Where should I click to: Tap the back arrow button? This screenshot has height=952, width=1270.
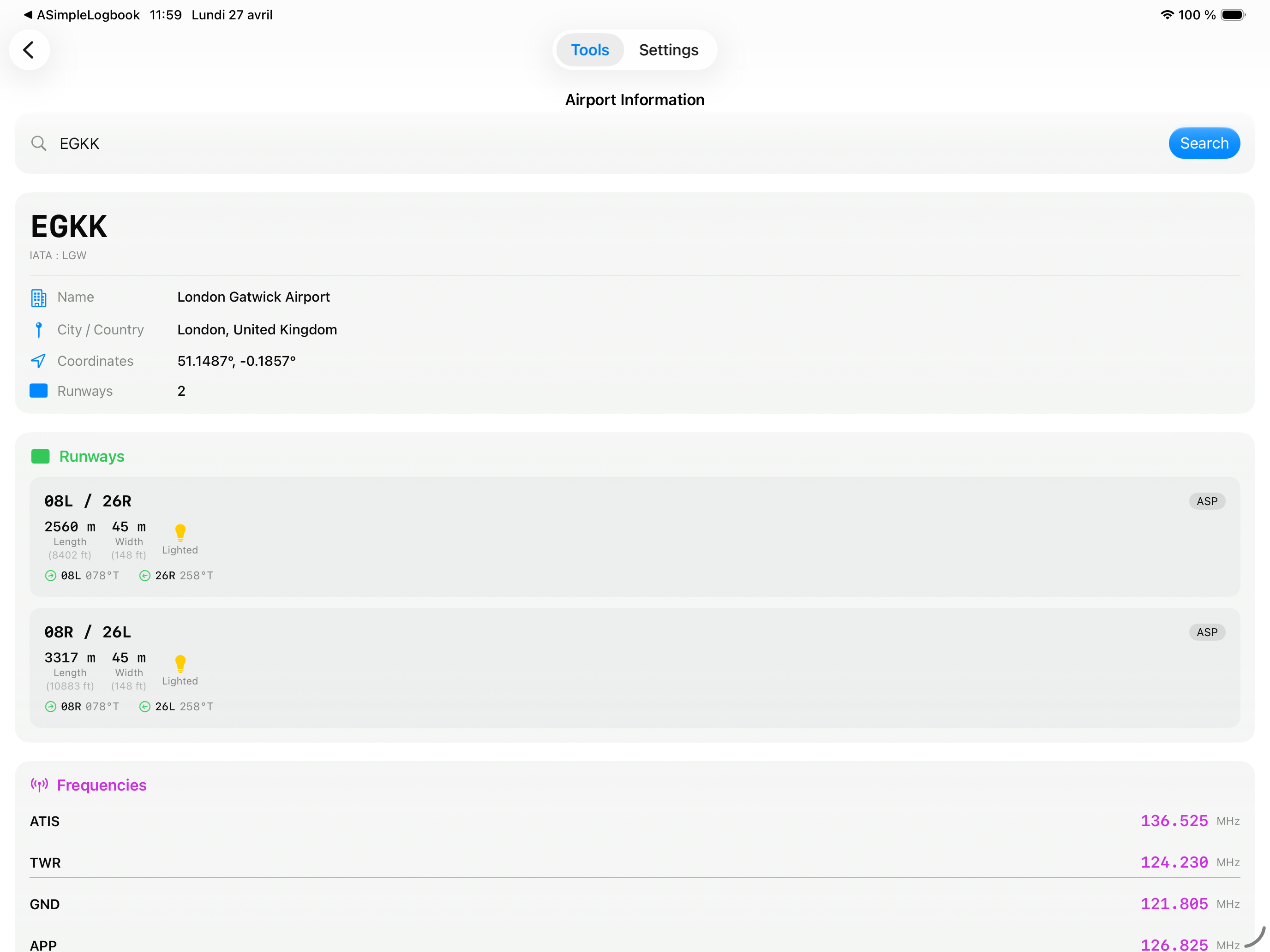point(29,50)
